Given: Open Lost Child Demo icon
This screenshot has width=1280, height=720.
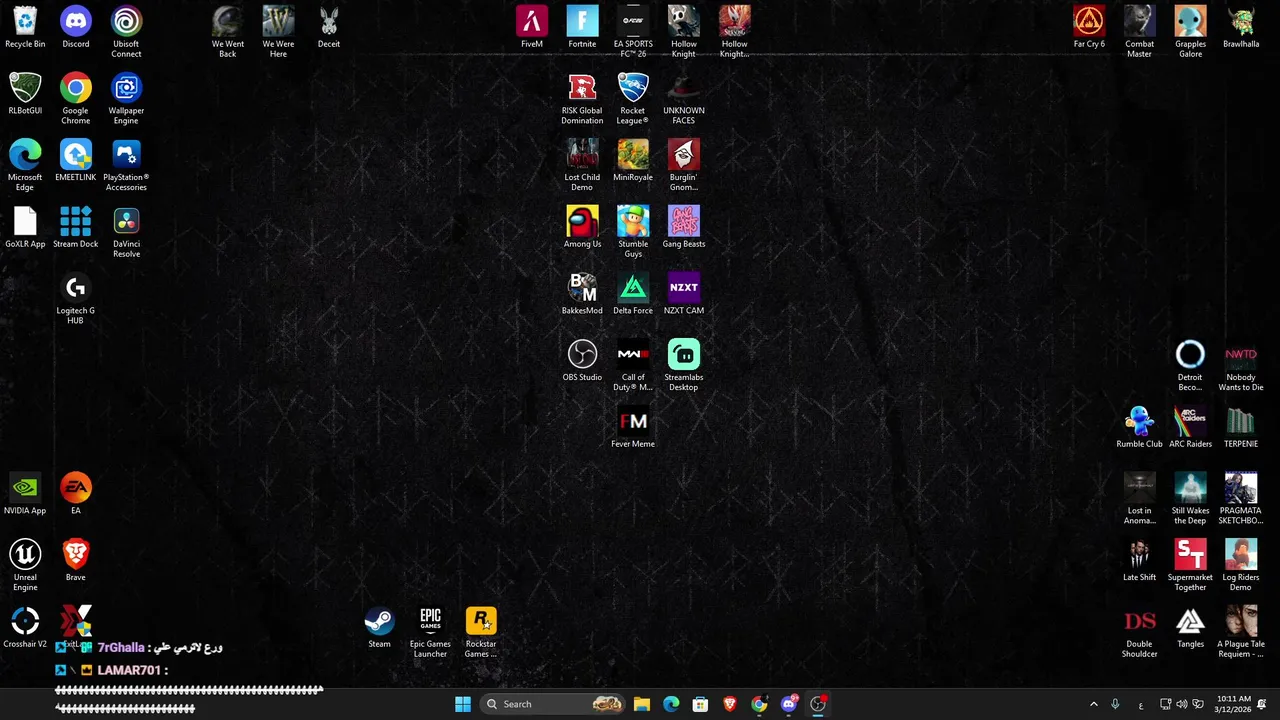Looking at the screenshot, I should [x=582, y=166].
